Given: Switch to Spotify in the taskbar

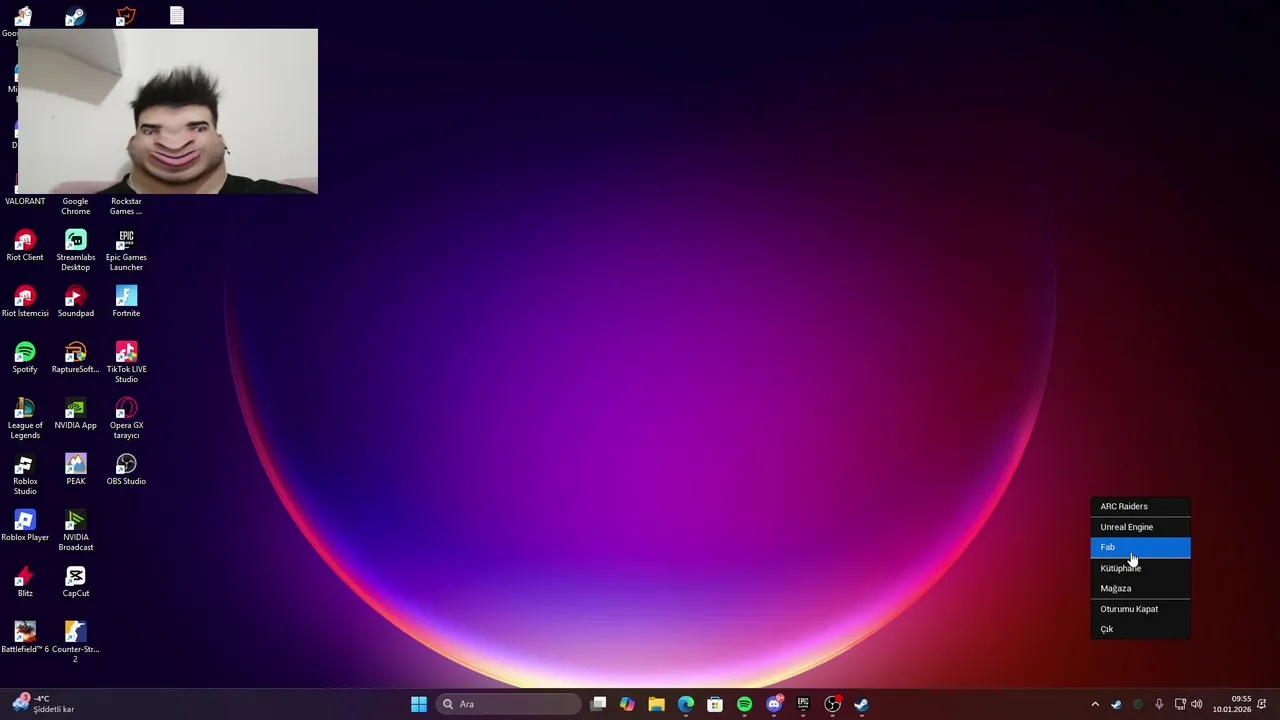Looking at the screenshot, I should (x=744, y=704).
